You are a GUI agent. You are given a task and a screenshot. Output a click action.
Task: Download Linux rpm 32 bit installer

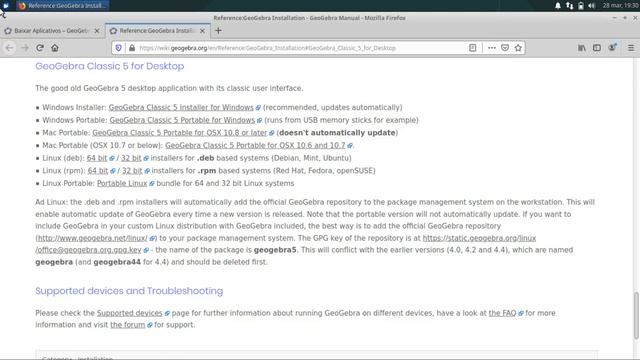(x=132, y=171)
